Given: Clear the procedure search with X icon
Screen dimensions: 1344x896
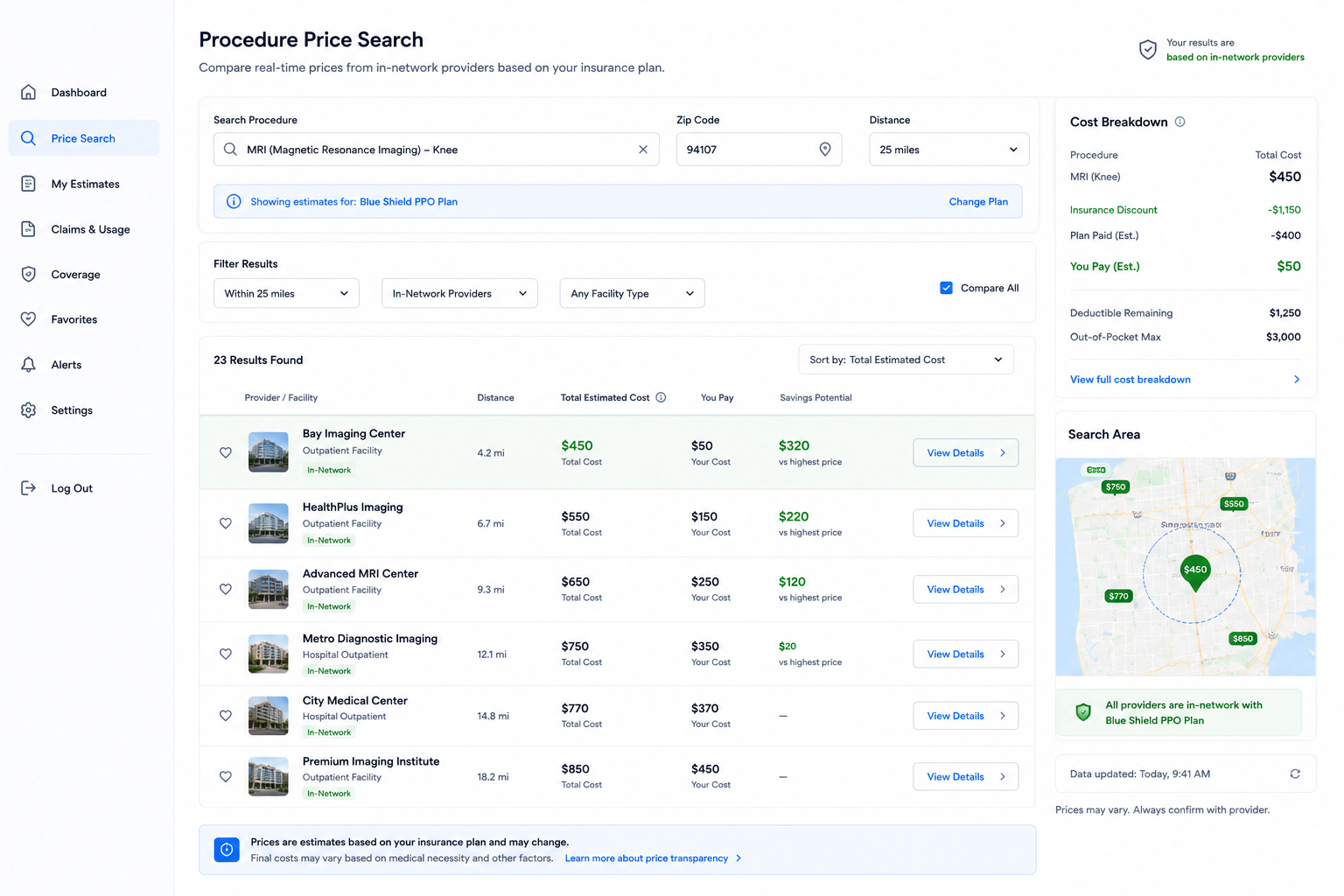Looking at the screenshot, I should [x=643, y=150].
